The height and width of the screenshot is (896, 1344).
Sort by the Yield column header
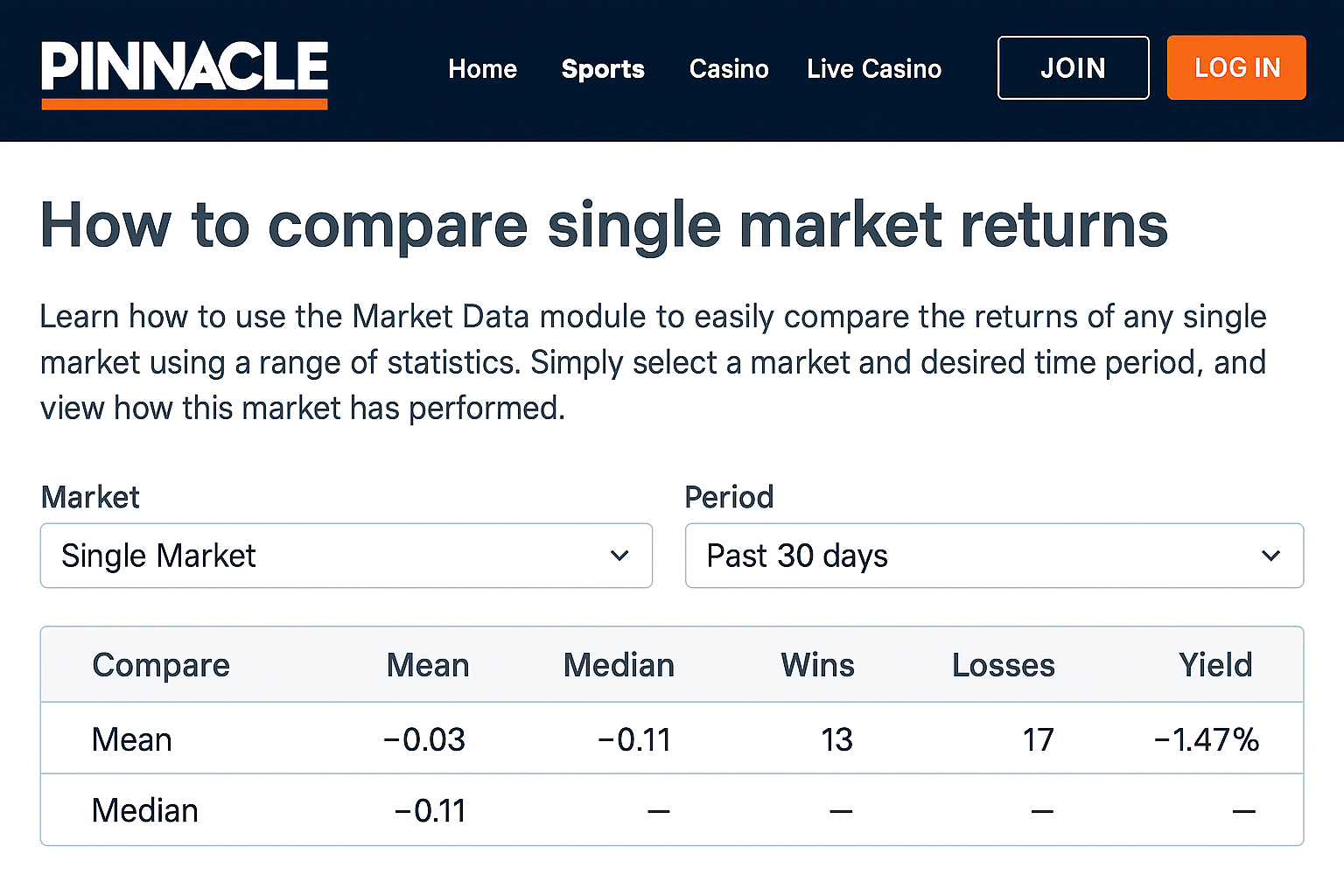coord(1215,665)
